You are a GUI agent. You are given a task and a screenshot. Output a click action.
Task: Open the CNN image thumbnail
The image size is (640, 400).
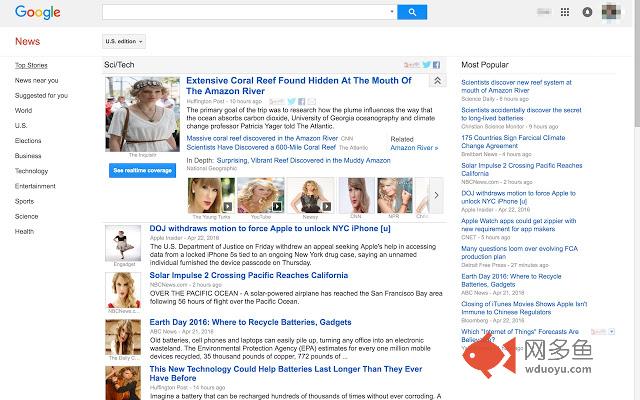356,195
